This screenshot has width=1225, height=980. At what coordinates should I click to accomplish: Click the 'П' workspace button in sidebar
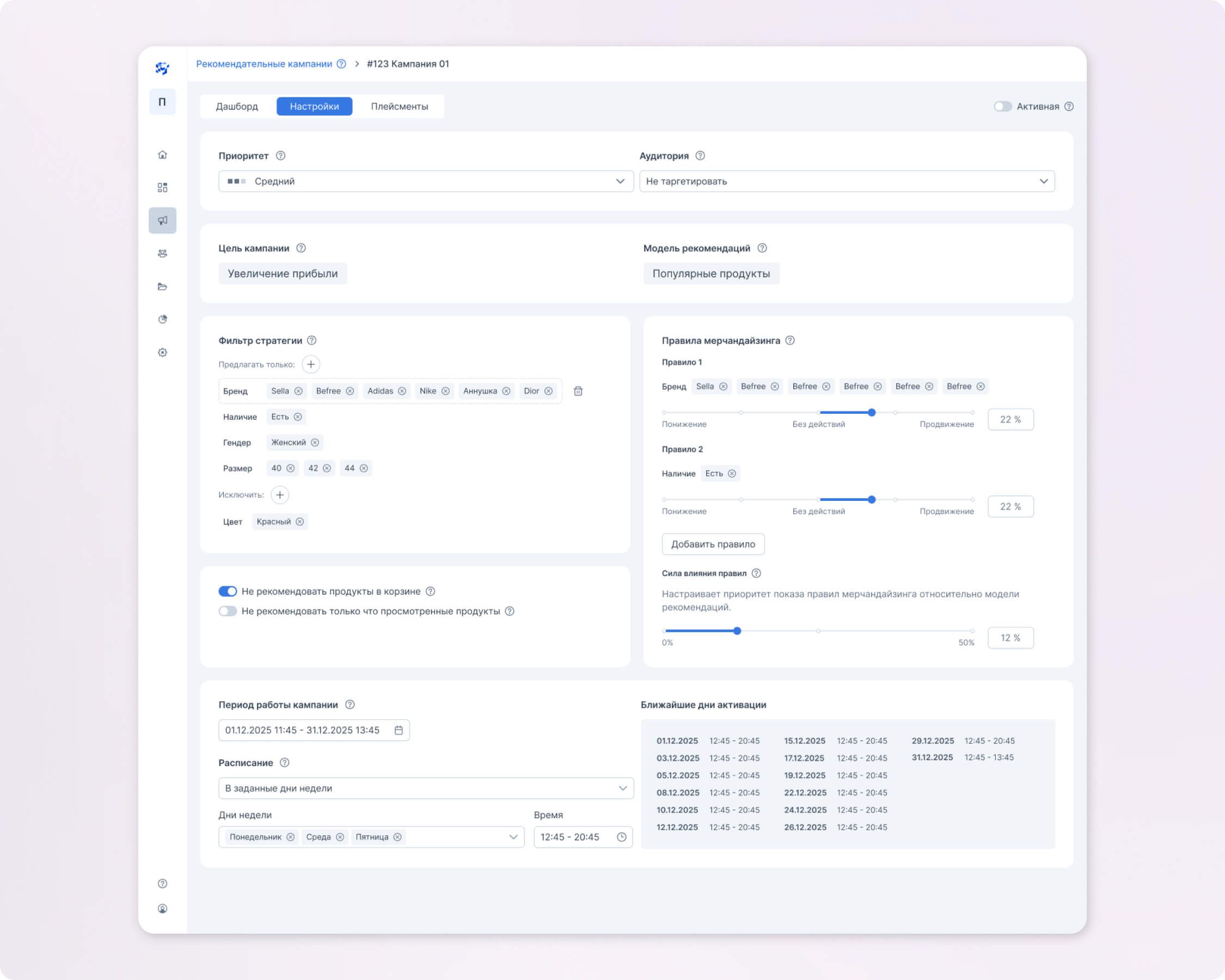[162, 102]
